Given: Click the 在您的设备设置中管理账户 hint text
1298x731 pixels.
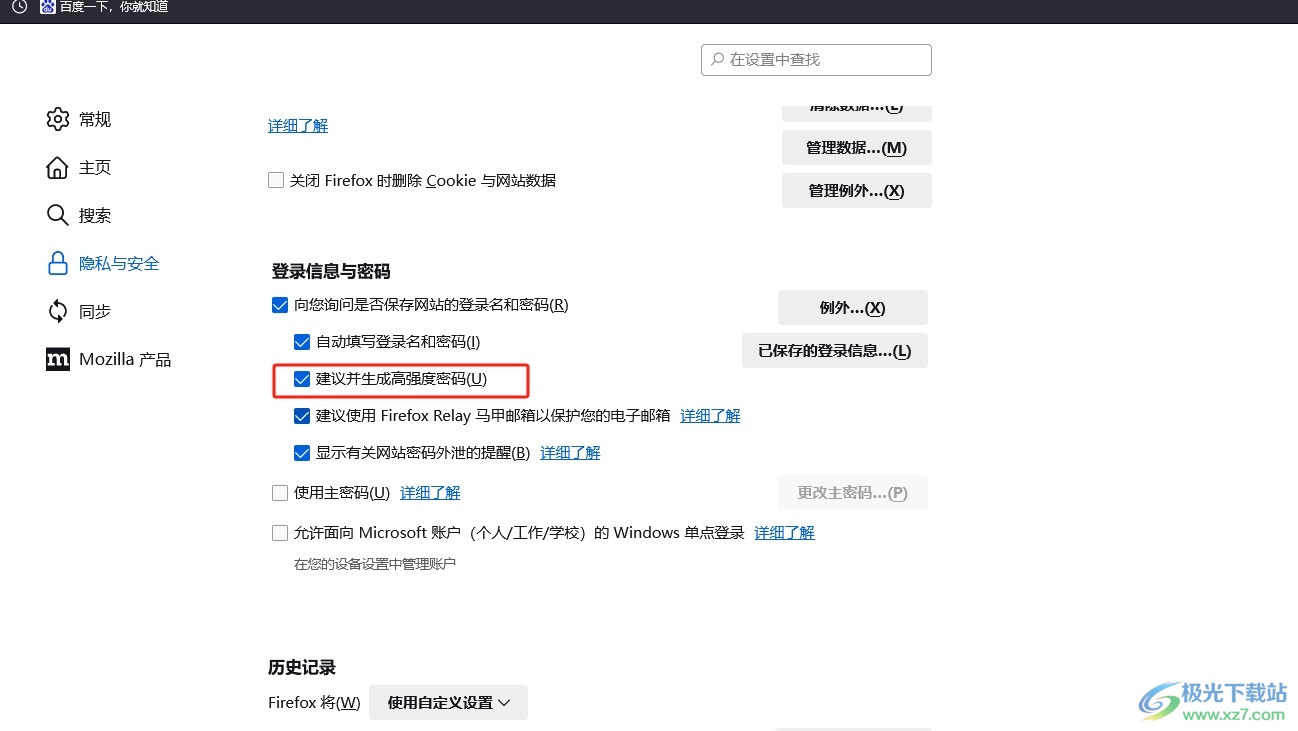Looking at the screenshot, I should 375,563.
